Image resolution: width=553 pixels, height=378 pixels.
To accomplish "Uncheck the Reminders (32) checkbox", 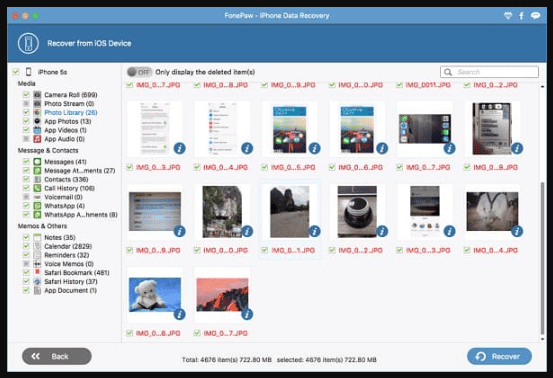I will click(26, 255).
